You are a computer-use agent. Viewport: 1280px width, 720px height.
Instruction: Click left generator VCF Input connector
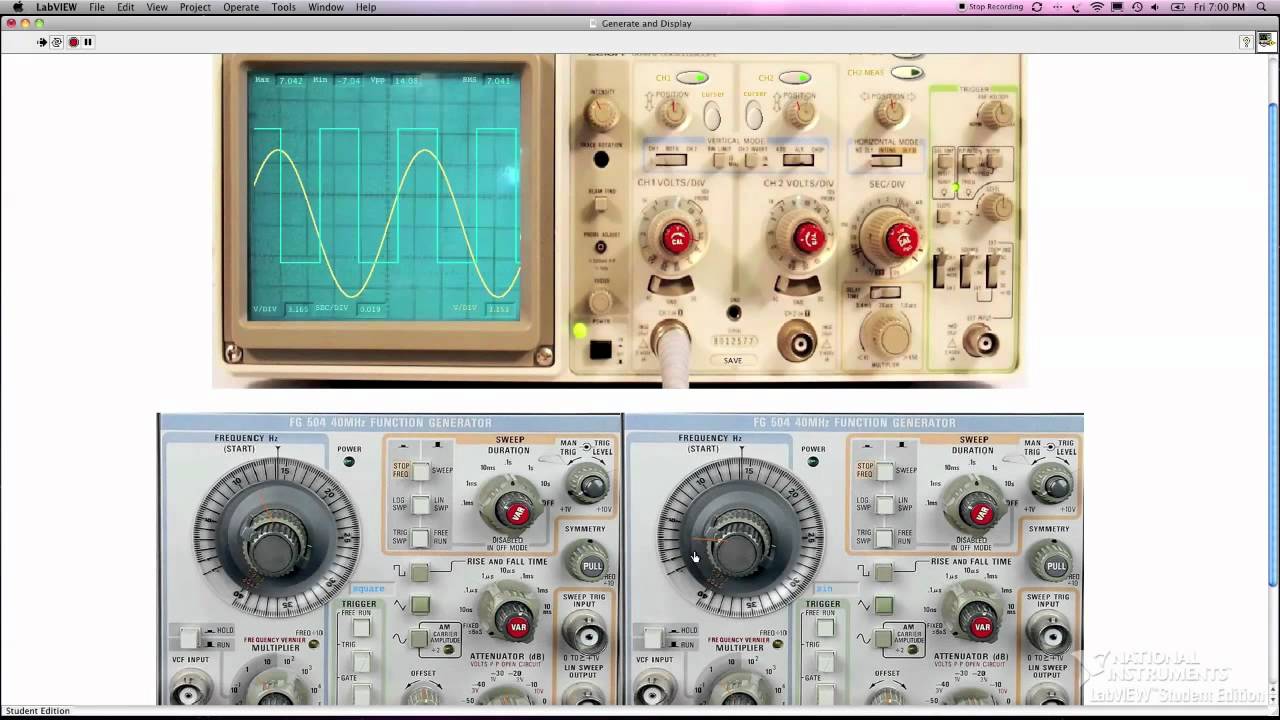(188, 690)
